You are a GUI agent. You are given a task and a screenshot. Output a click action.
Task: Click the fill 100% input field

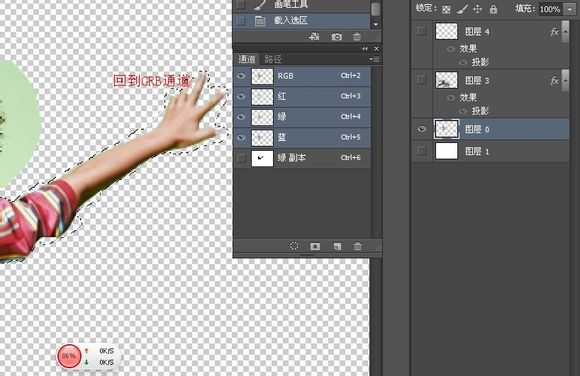point(551,9)
